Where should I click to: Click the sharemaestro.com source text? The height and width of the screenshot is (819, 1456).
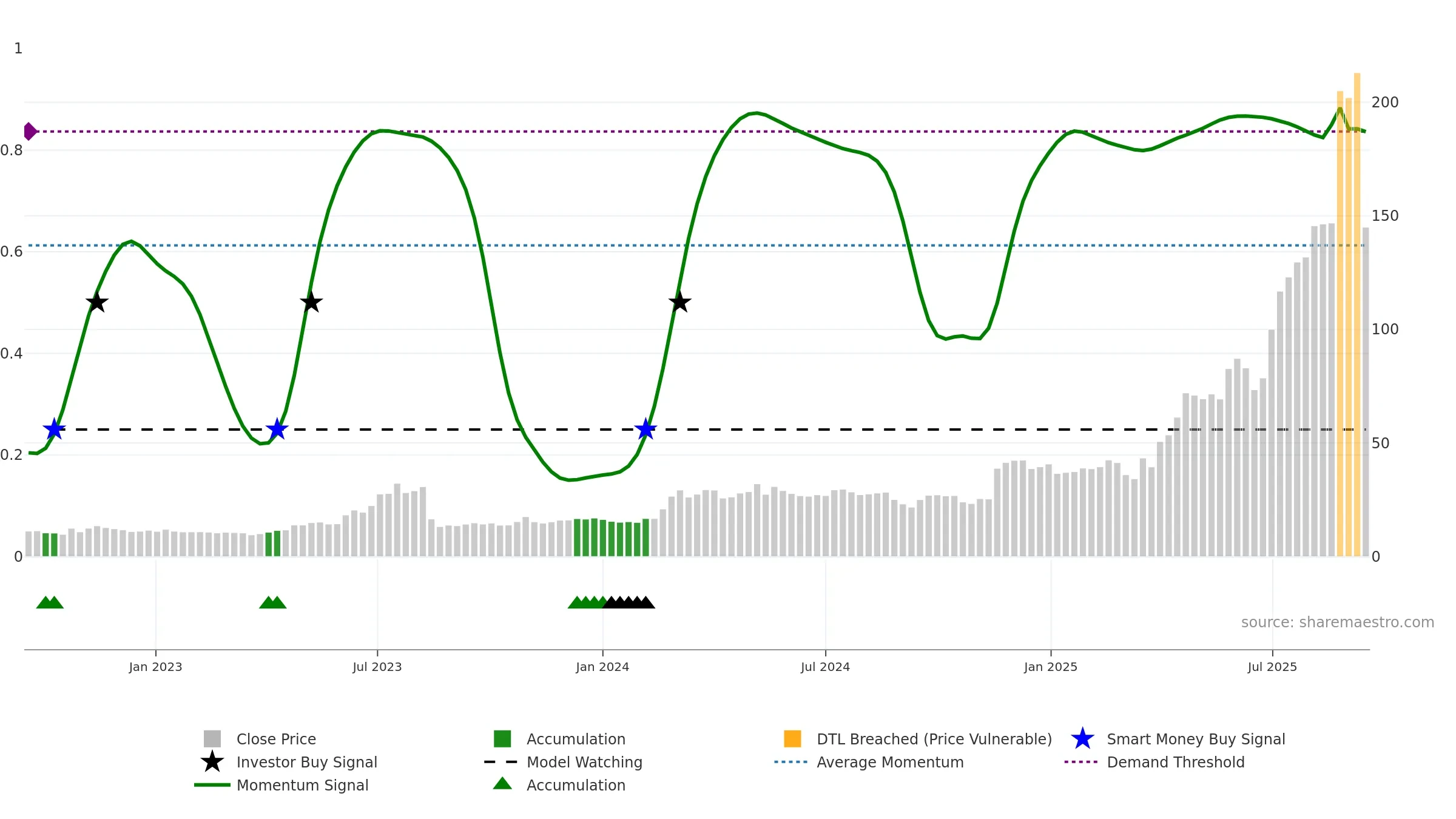click(1337, 622)
